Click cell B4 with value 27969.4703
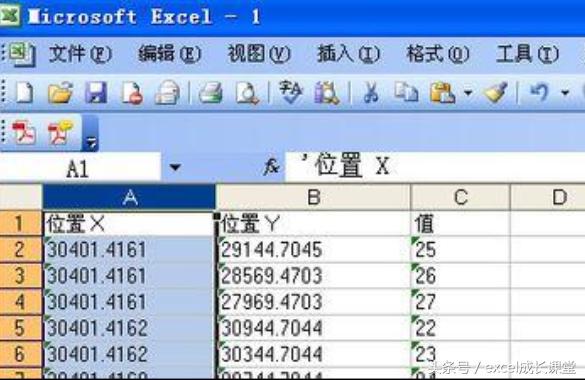Screen dimensions: 585x380 [313, 302]
